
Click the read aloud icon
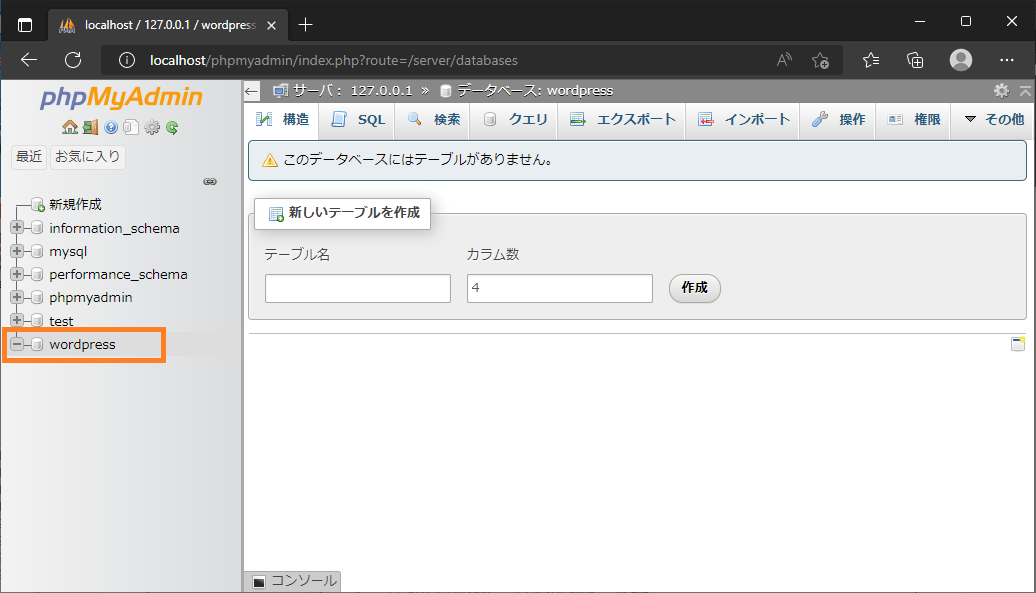(x=784, y=60)
